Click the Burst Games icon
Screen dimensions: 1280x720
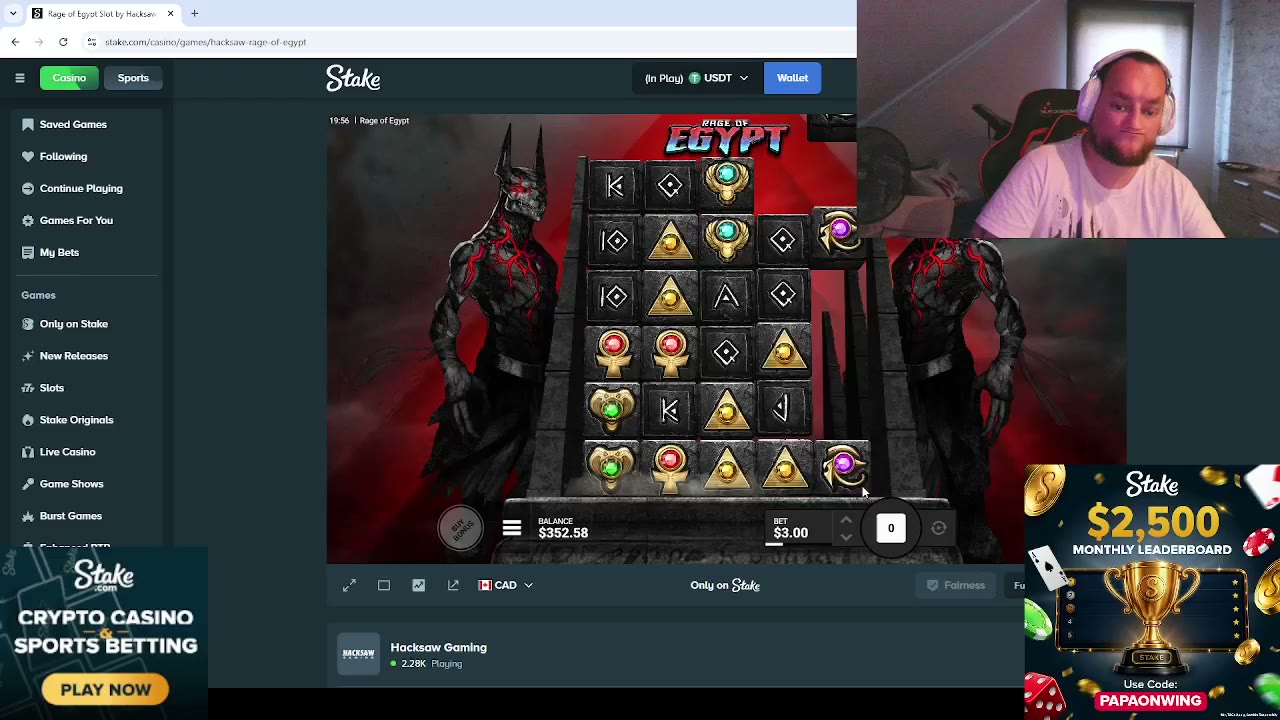(x=27, y=516)
